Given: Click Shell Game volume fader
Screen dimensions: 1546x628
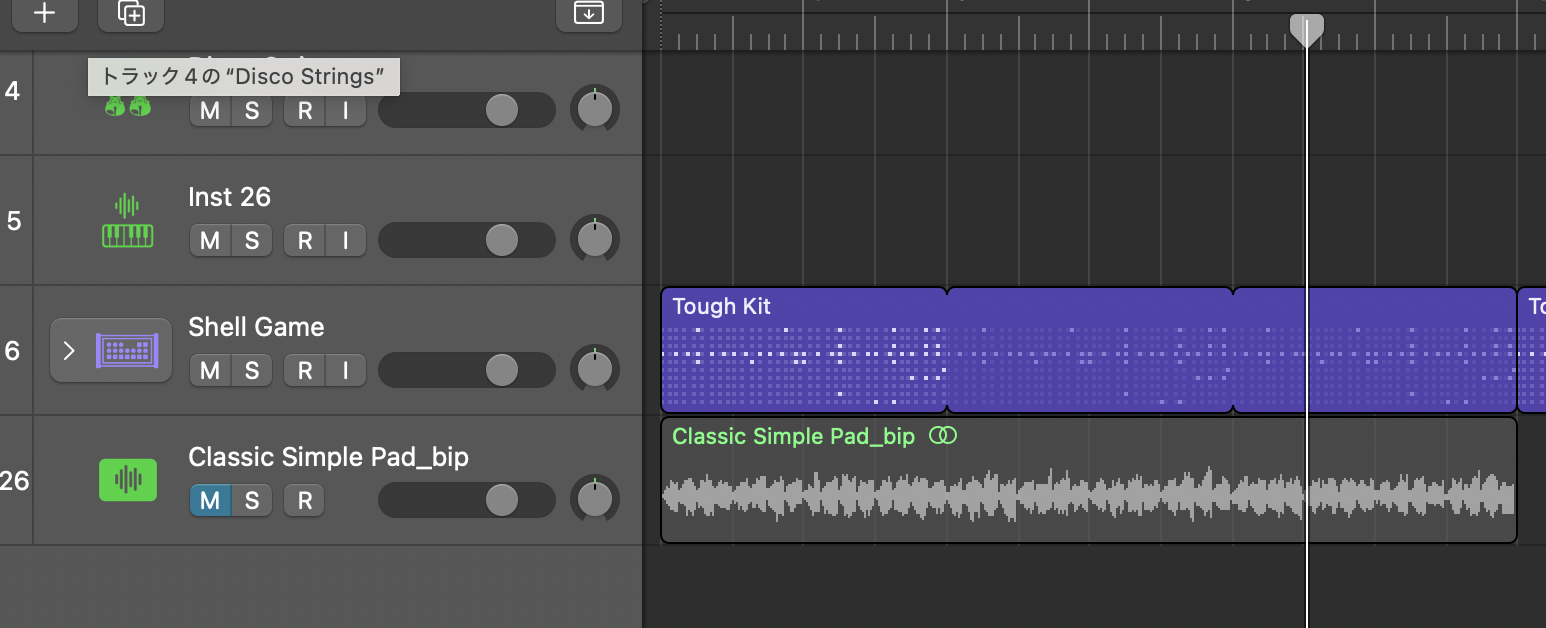Looking at the screenshot, I should pyautogui.click(x=467, y=370).
